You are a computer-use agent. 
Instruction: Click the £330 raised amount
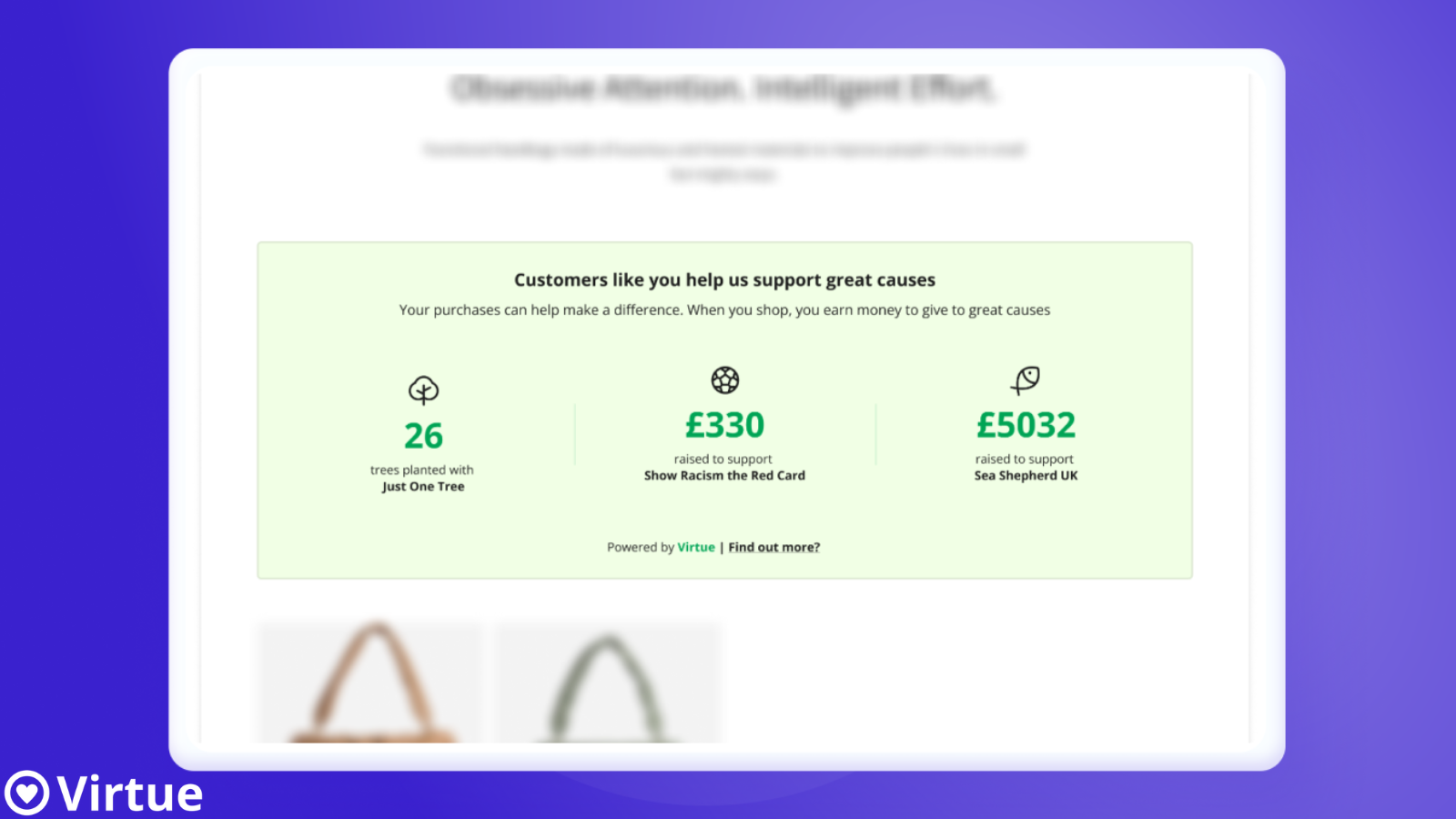click(x=725, y=425)
